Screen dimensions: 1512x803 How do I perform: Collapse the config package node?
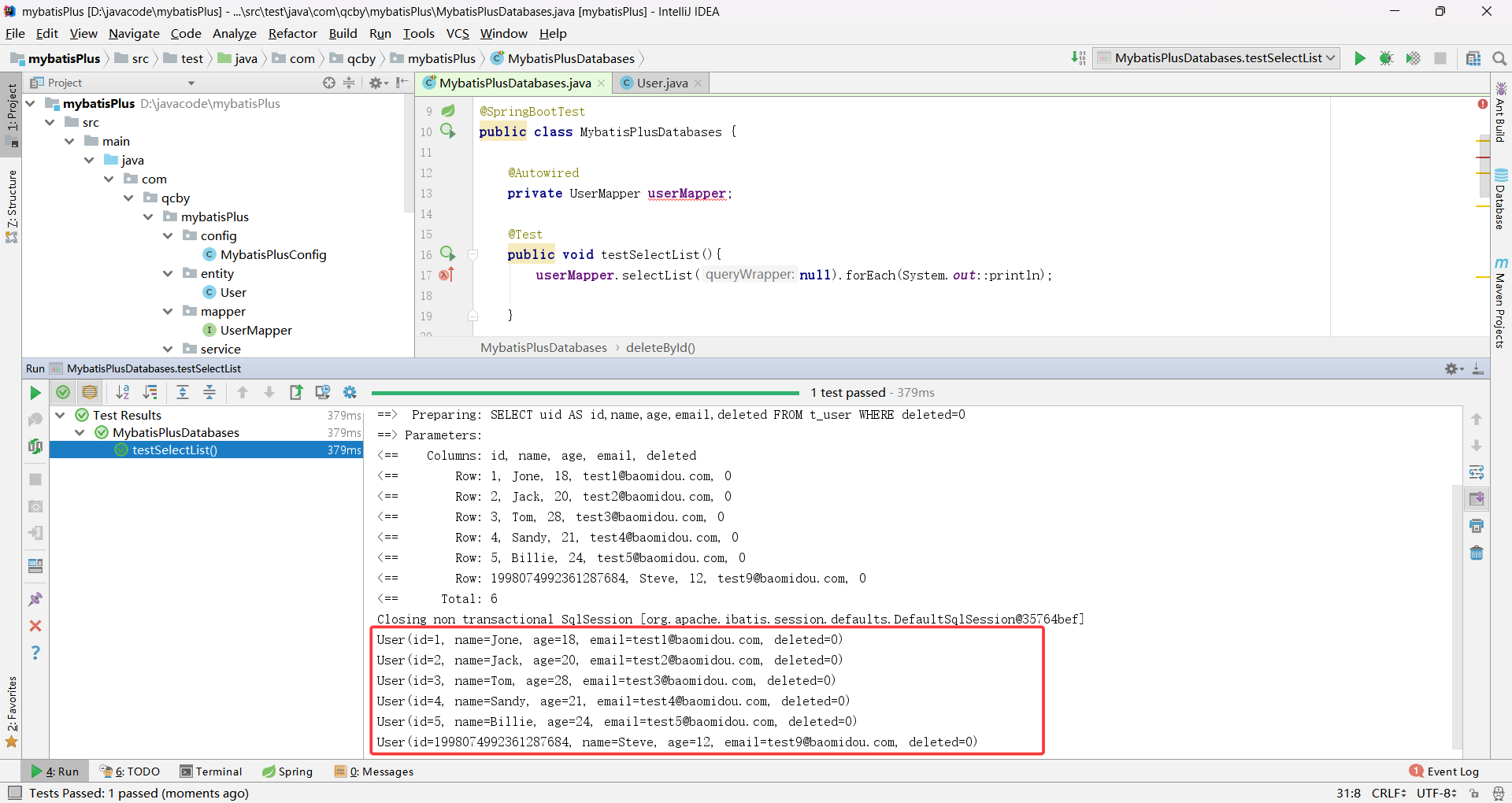pyautogui.click(x=168, y=235)
